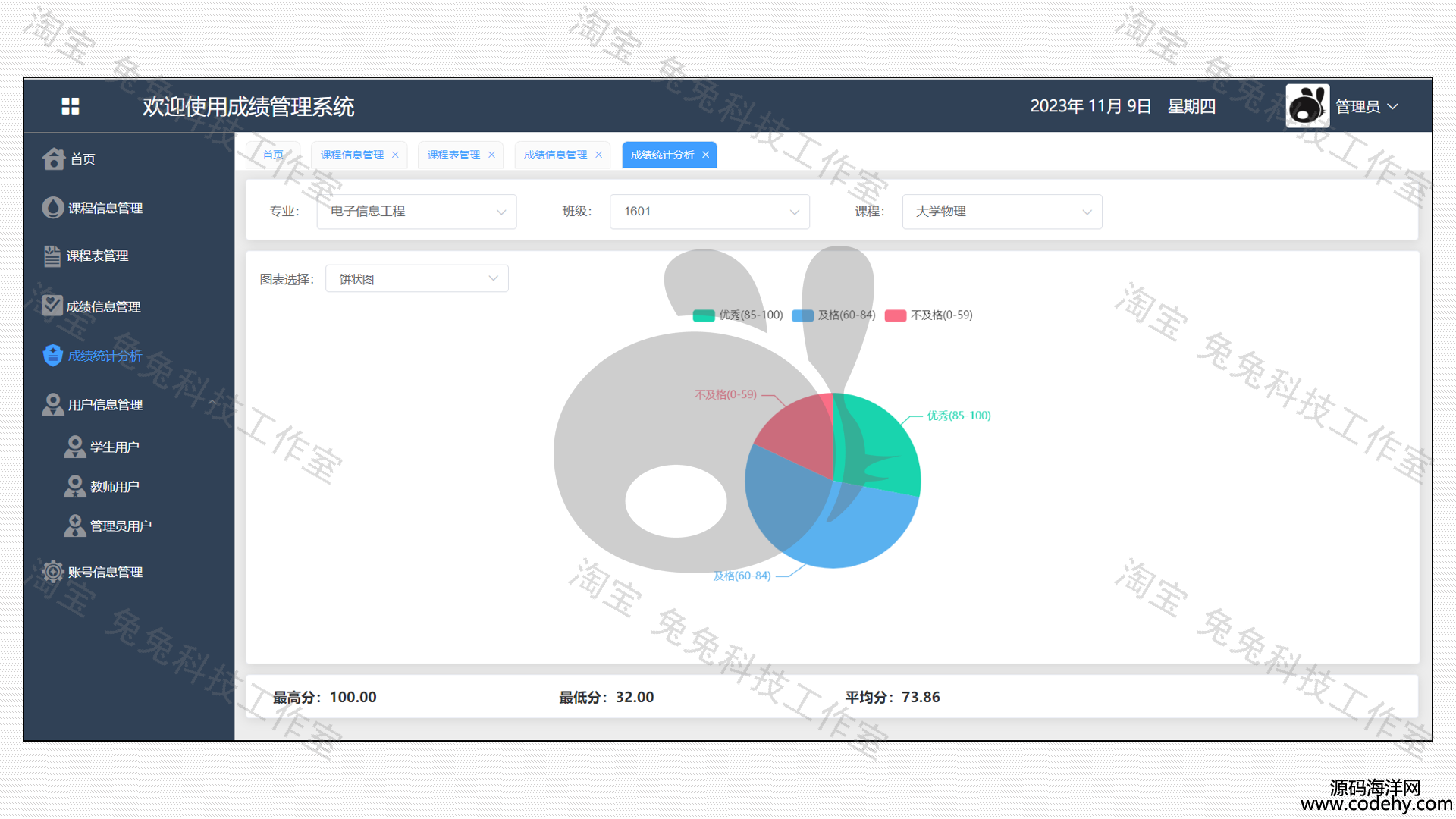
Task: Collapse 用户信息管理 sidebar group
Action: click(129, 404)
